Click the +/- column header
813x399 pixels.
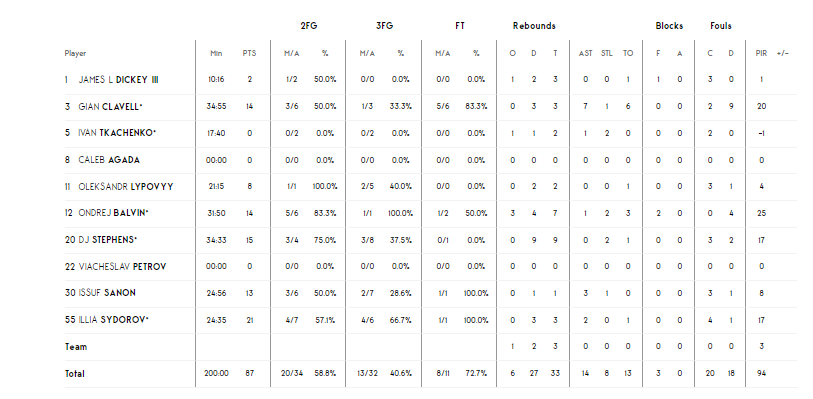[x=783, y=53]
